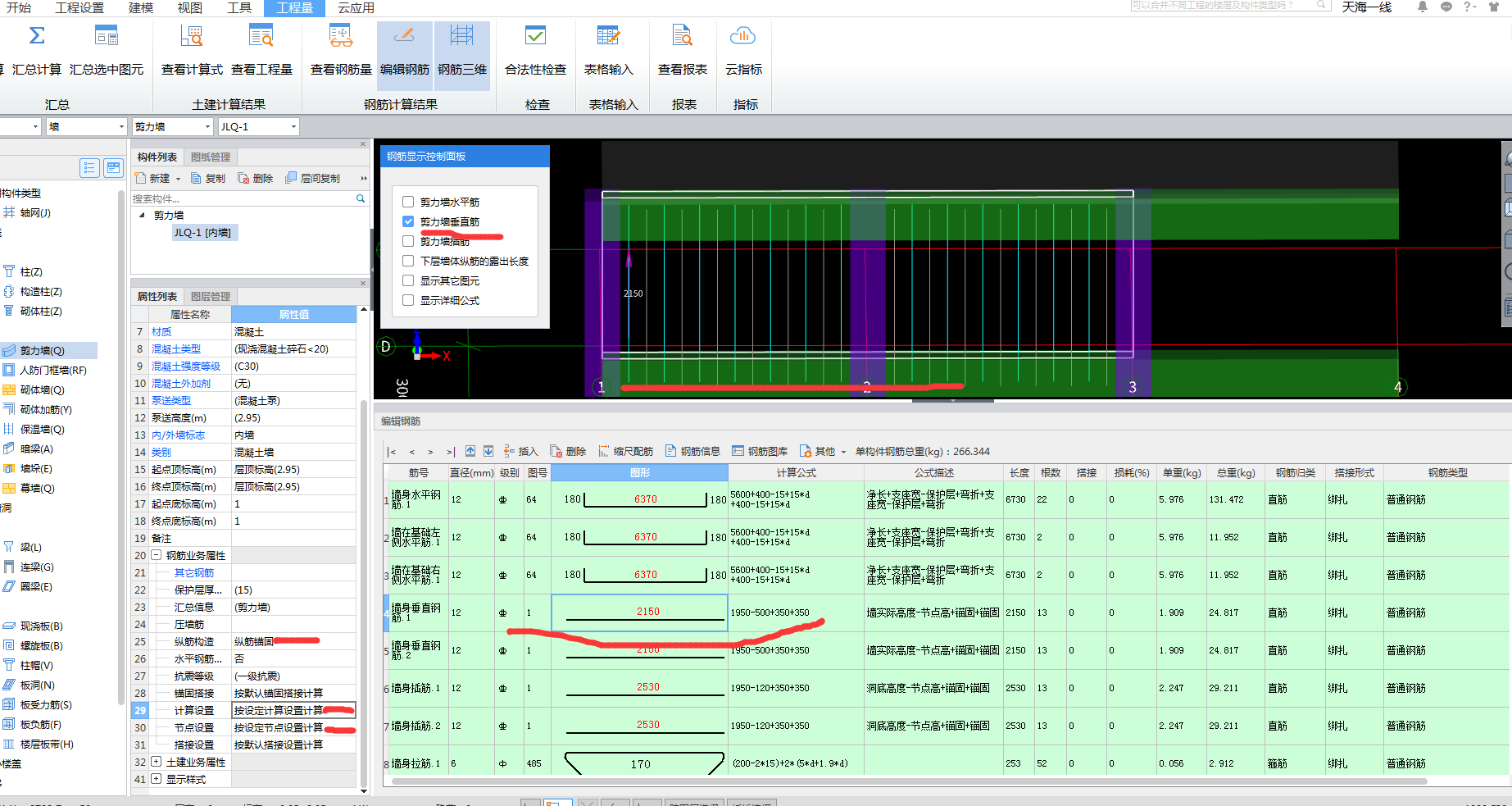Go to last rebar record button
The image size is (1512, 806).
pos(451,451)
